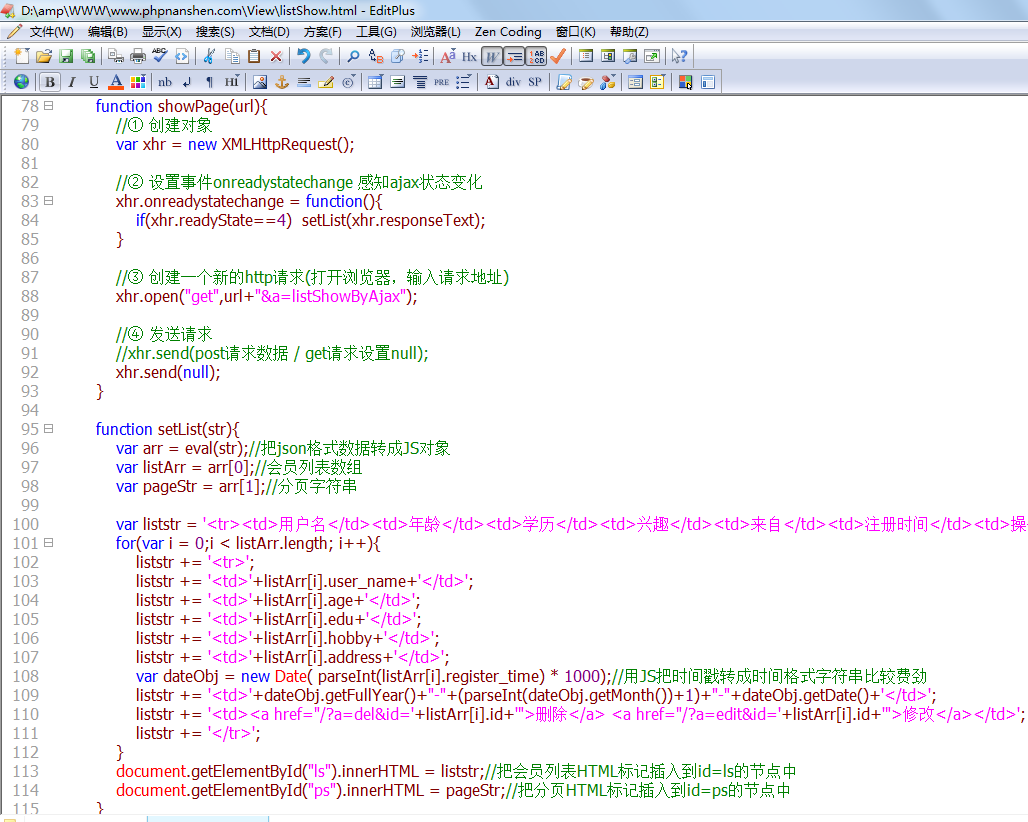Open the HTML color palette grid
Image resolution: width=1028 pixels, height=822 pixels.
click(x=138, y=82)
